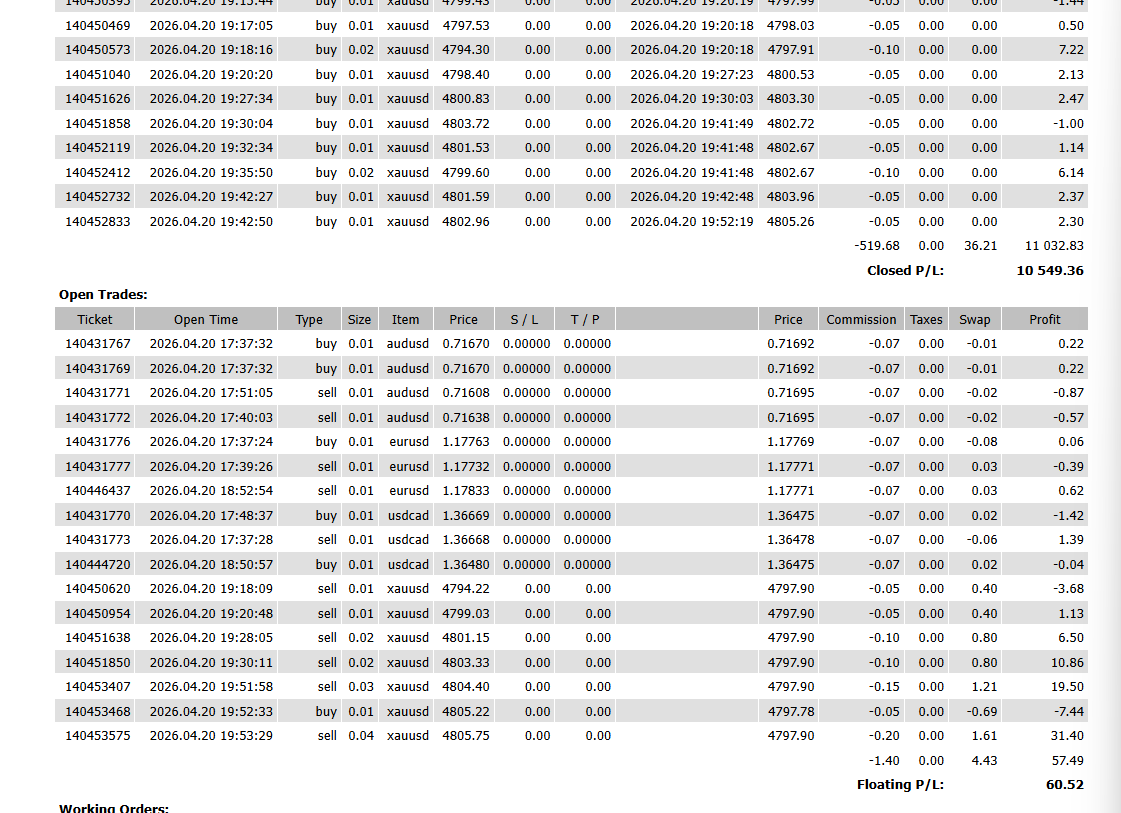Select ticket 140452833
Screen dimensions: 1121x813
point(98,222)
